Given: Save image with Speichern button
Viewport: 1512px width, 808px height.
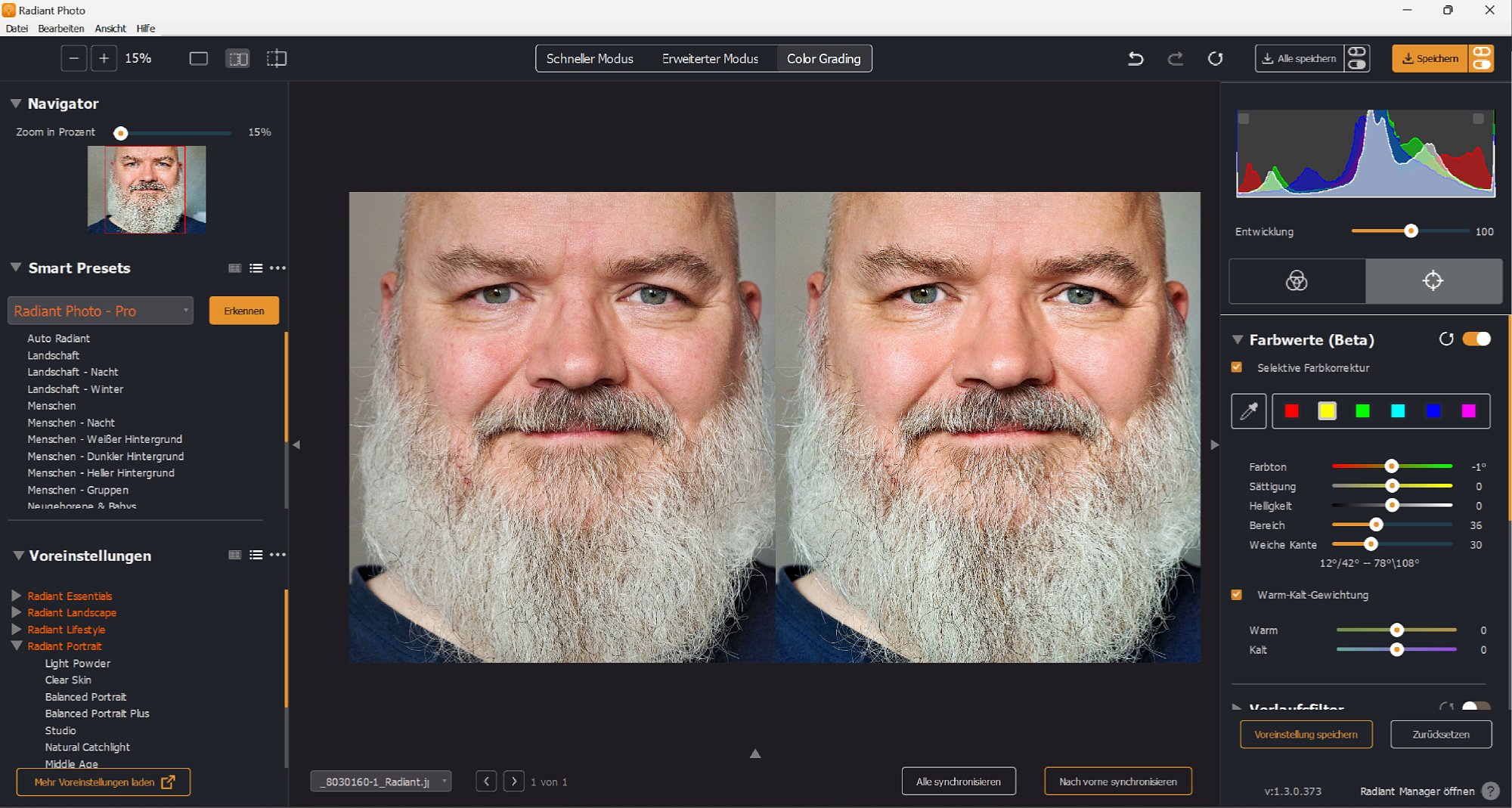Looking at the screenshot, I should pyautogui.click(x=1430, y=58).
